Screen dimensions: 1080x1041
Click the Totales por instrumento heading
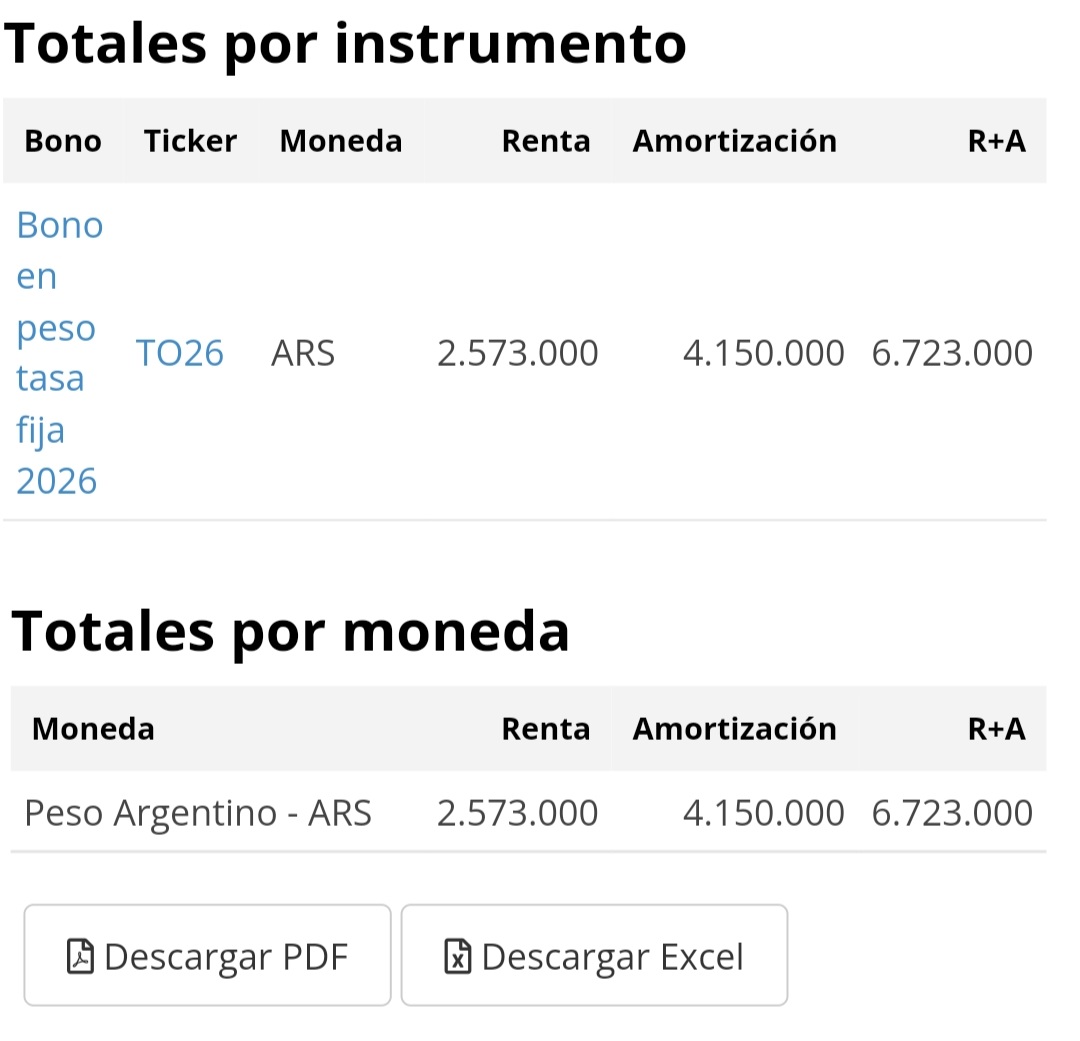click(345, 44)
